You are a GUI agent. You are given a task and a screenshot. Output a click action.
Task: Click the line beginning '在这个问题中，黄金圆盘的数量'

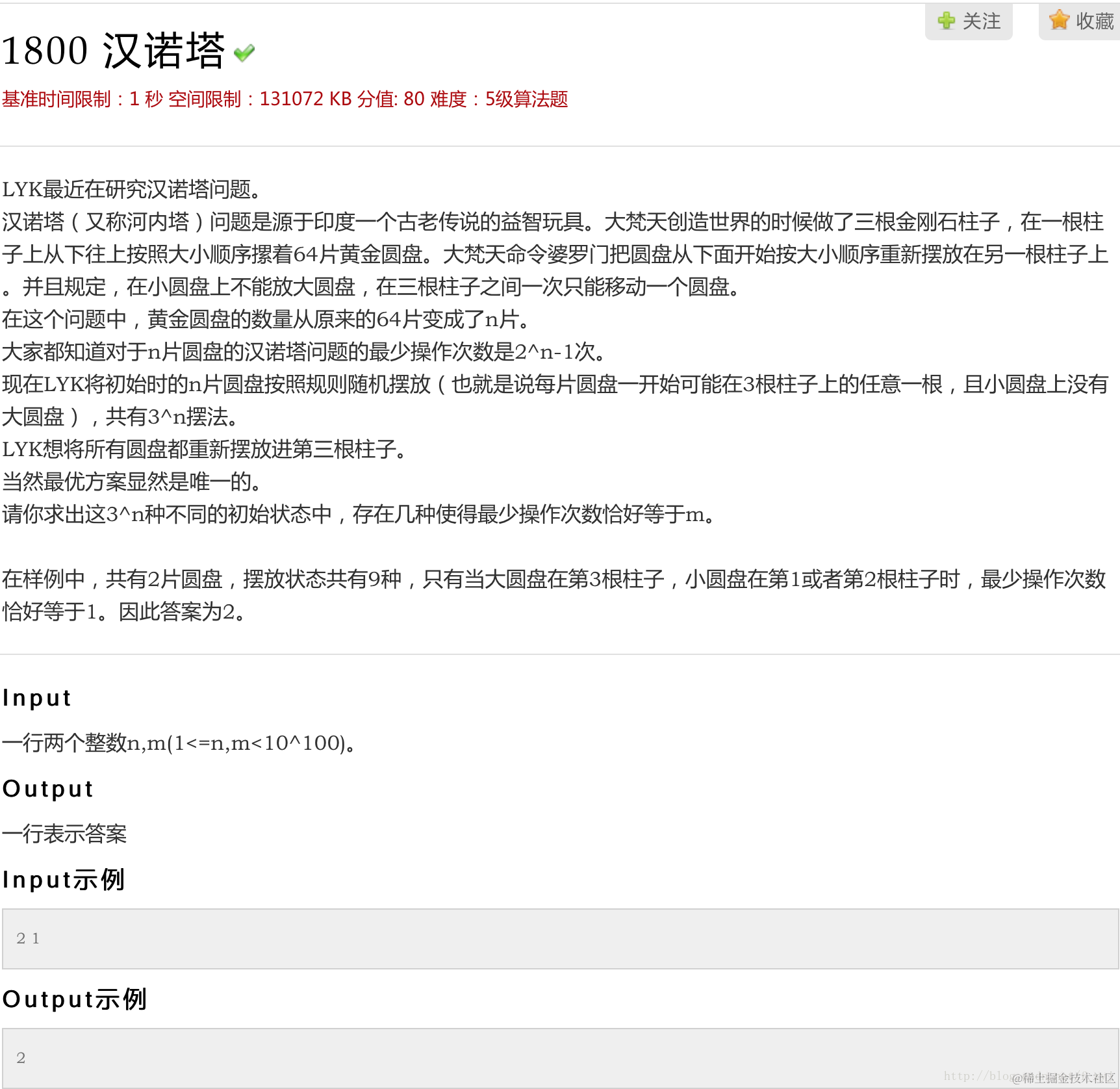[x=267, y=319]
